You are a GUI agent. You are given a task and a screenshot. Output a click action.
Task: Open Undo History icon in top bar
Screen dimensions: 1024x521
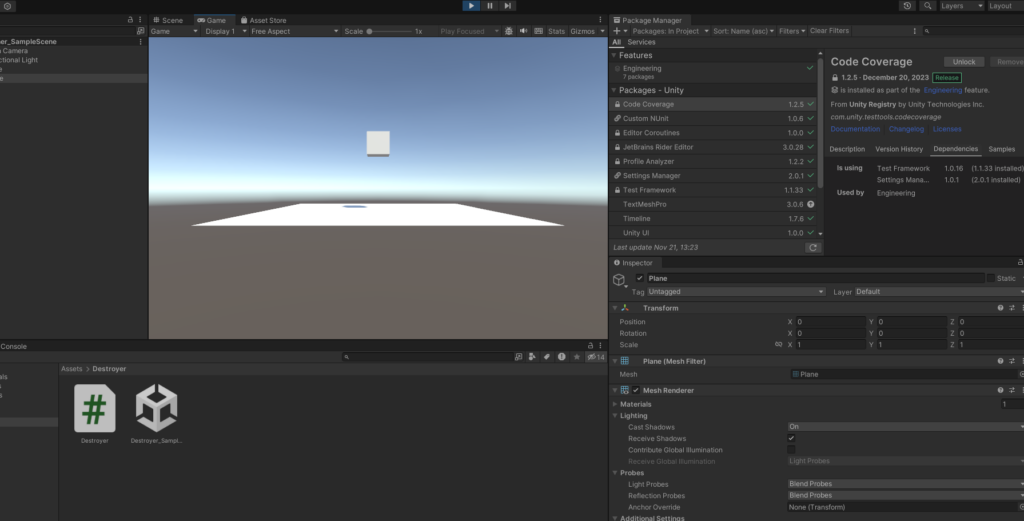pos(907,6)
